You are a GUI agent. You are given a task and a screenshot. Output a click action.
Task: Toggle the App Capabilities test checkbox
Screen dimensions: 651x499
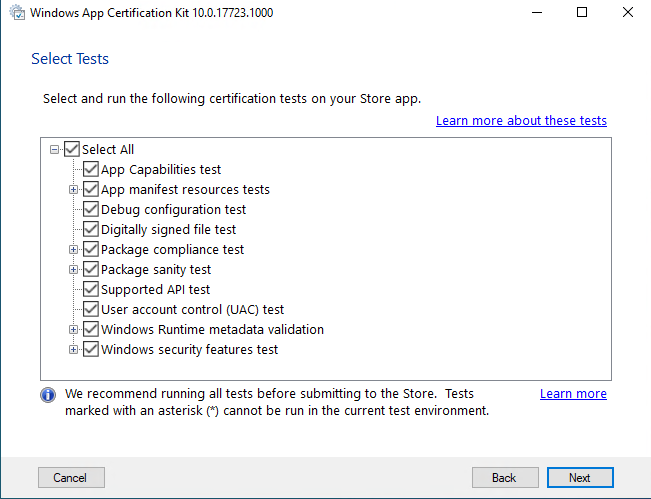(x=91, y=169)
